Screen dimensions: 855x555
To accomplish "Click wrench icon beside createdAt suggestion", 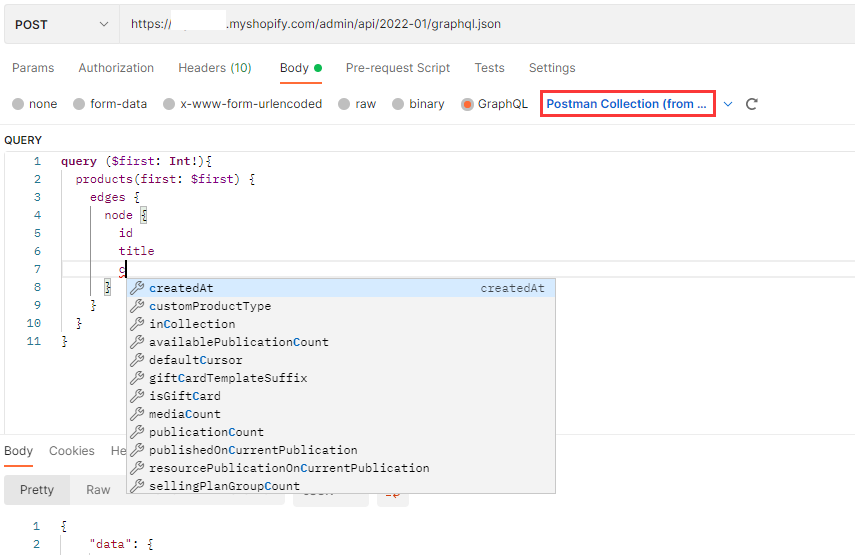I will [x=138, y=288].
